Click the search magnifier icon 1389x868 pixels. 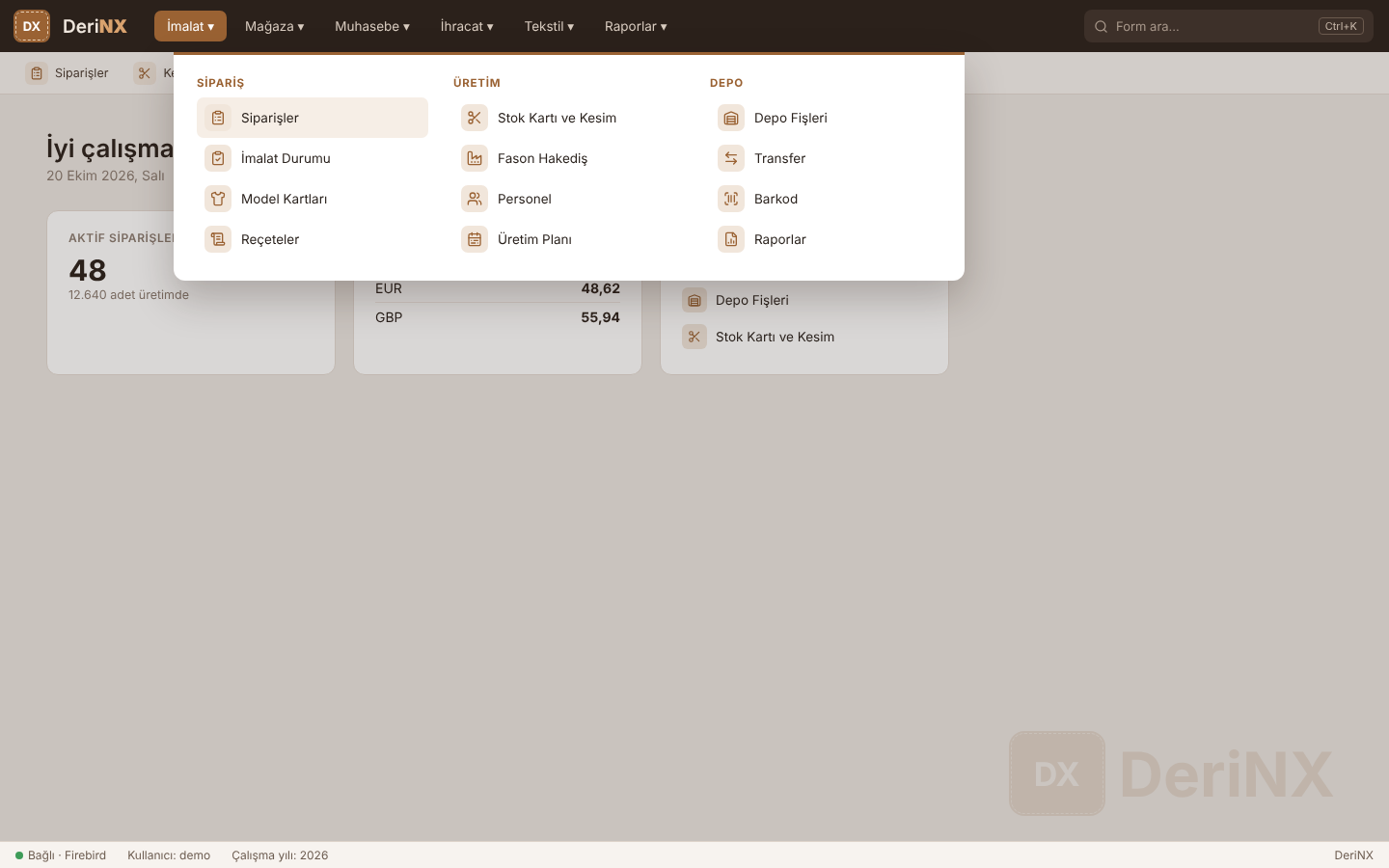(x=1101, y=26)
